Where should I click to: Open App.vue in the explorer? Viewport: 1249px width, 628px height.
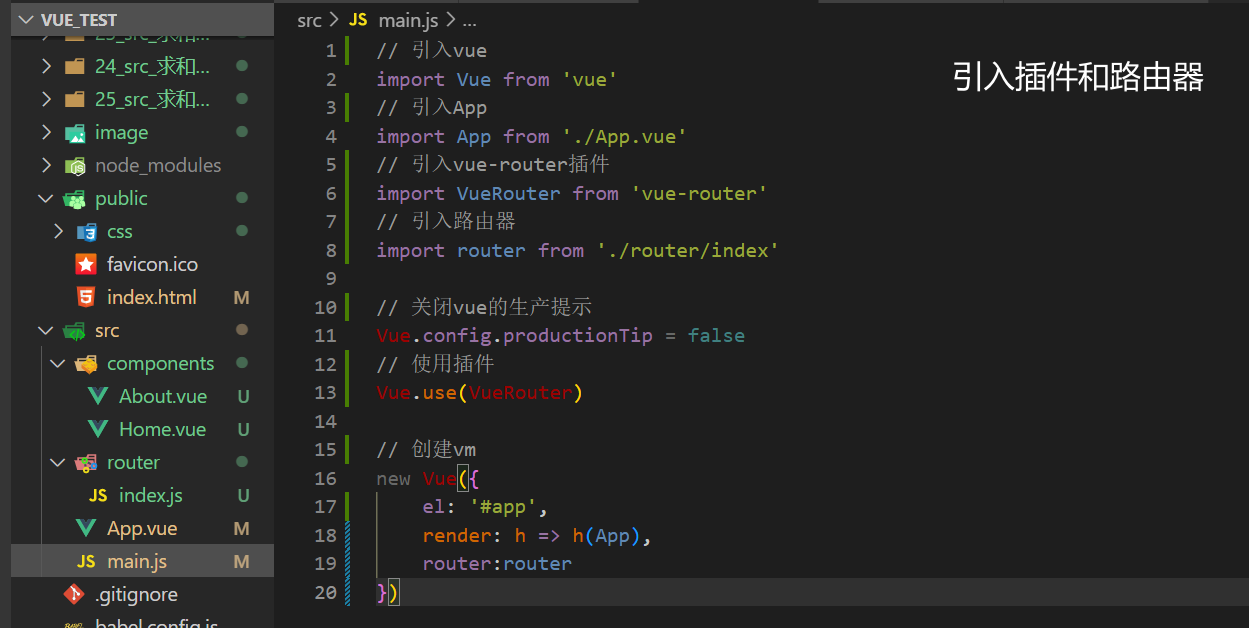[142, 528]
